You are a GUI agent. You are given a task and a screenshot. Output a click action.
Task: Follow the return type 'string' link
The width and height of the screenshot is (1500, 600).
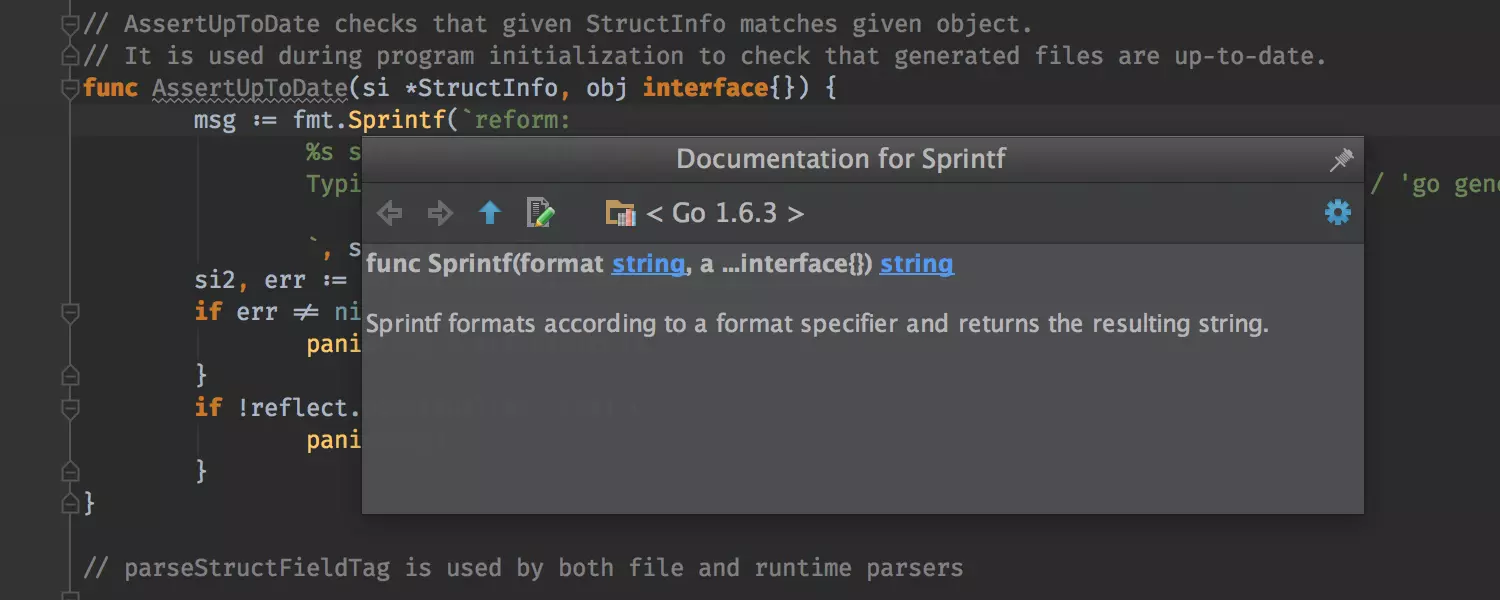click(x=916, y=264)
